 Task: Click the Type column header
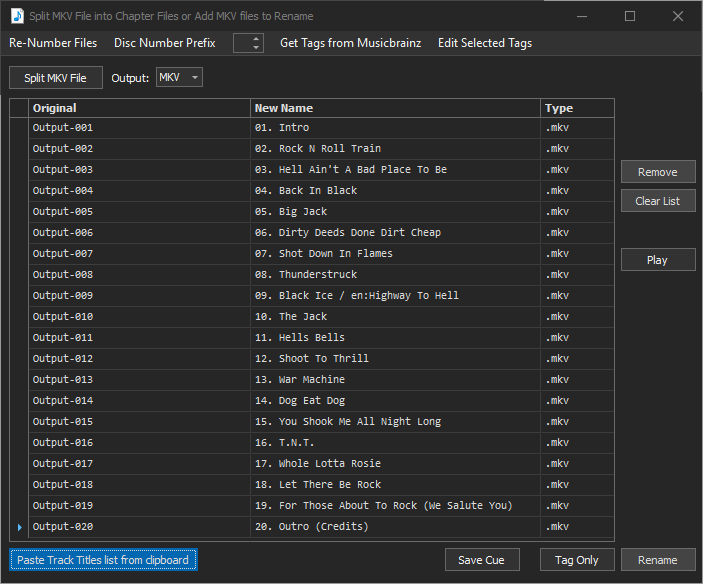coord(576,108)
